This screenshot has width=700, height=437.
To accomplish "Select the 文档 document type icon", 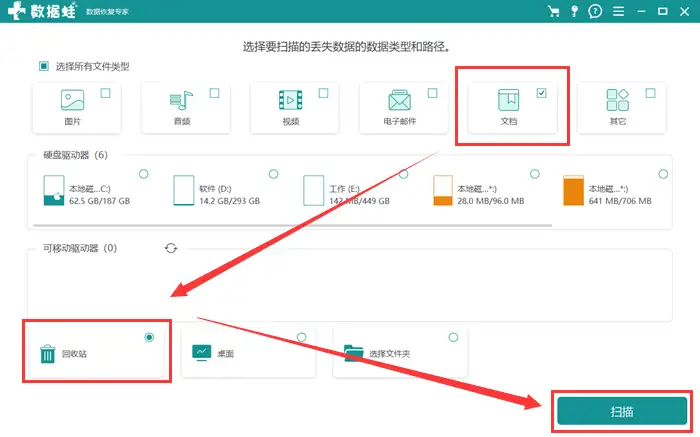I will click(508, 100).
